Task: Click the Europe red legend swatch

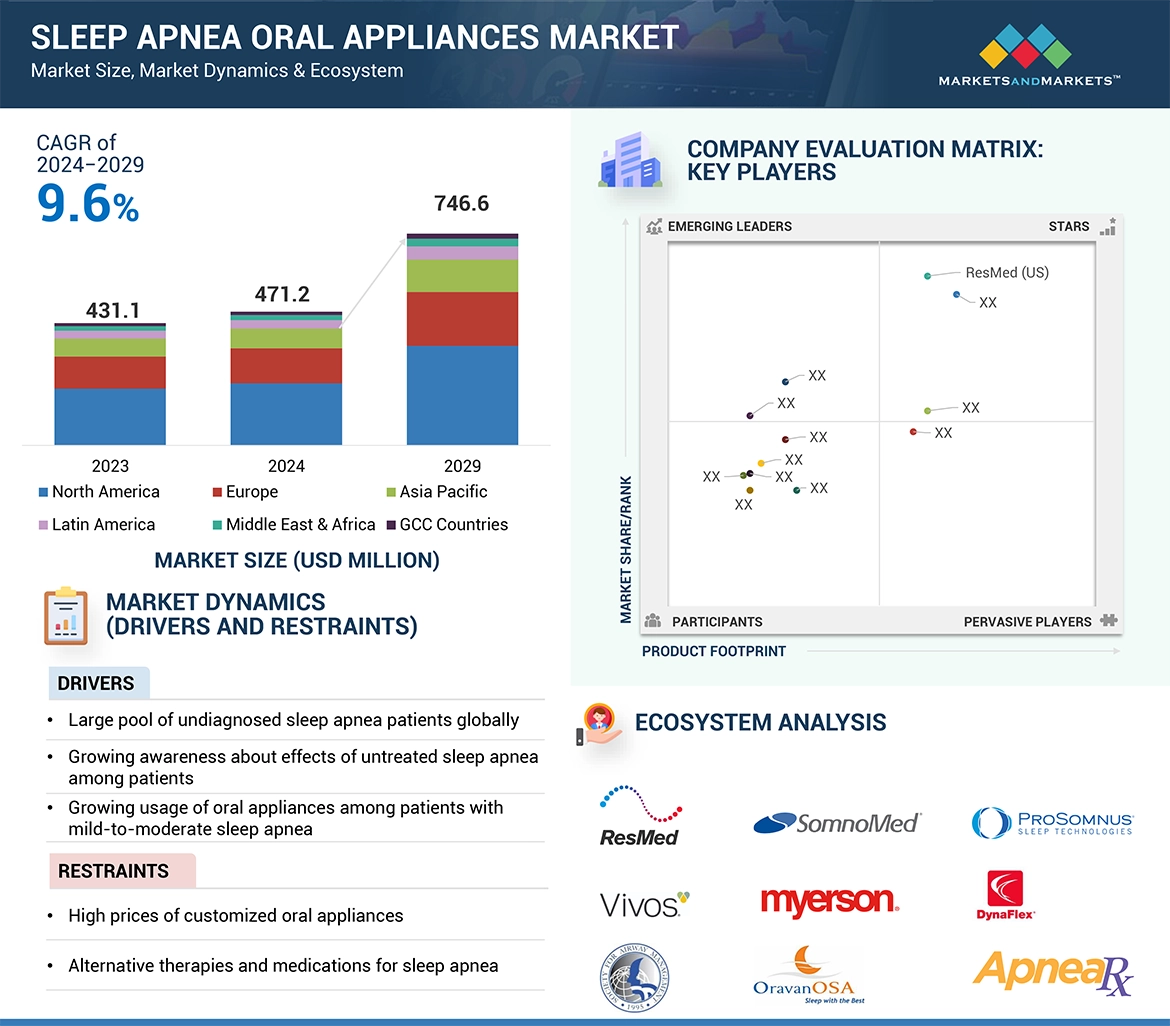Action: (217, 492)
